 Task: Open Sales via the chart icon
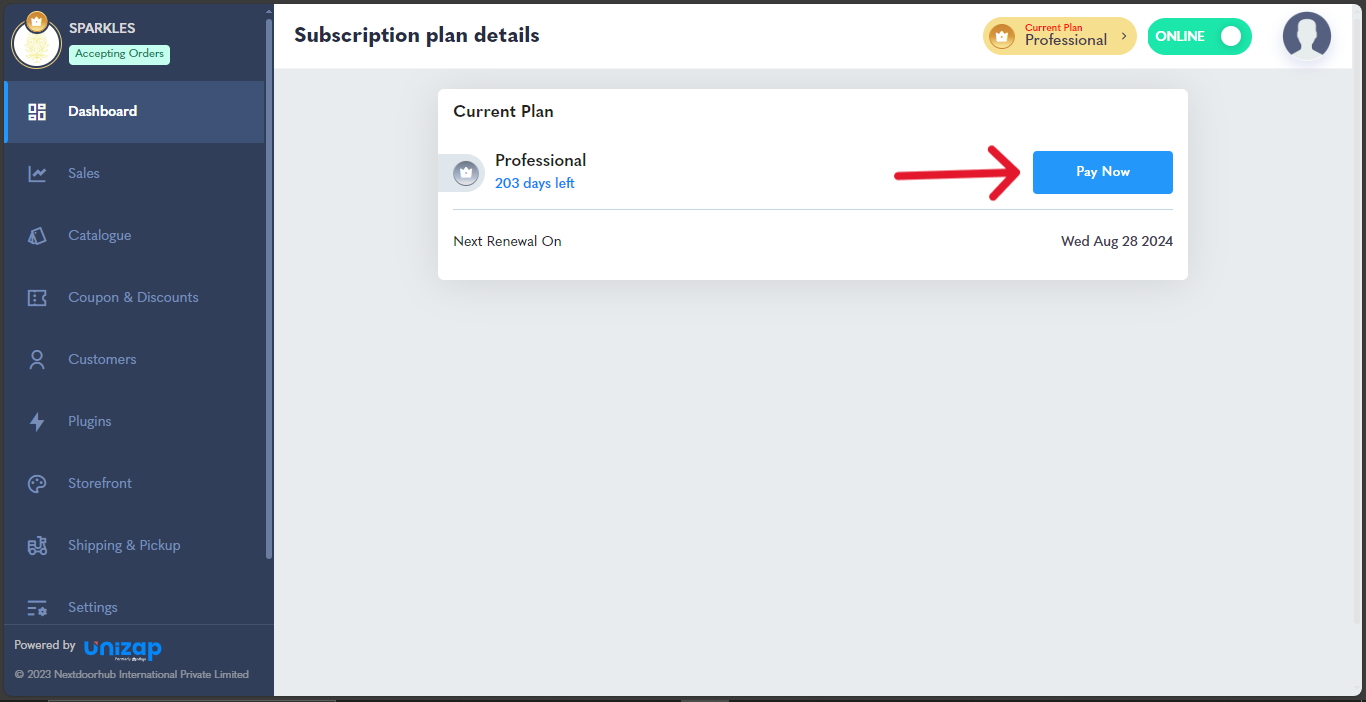tap(37, 174)
